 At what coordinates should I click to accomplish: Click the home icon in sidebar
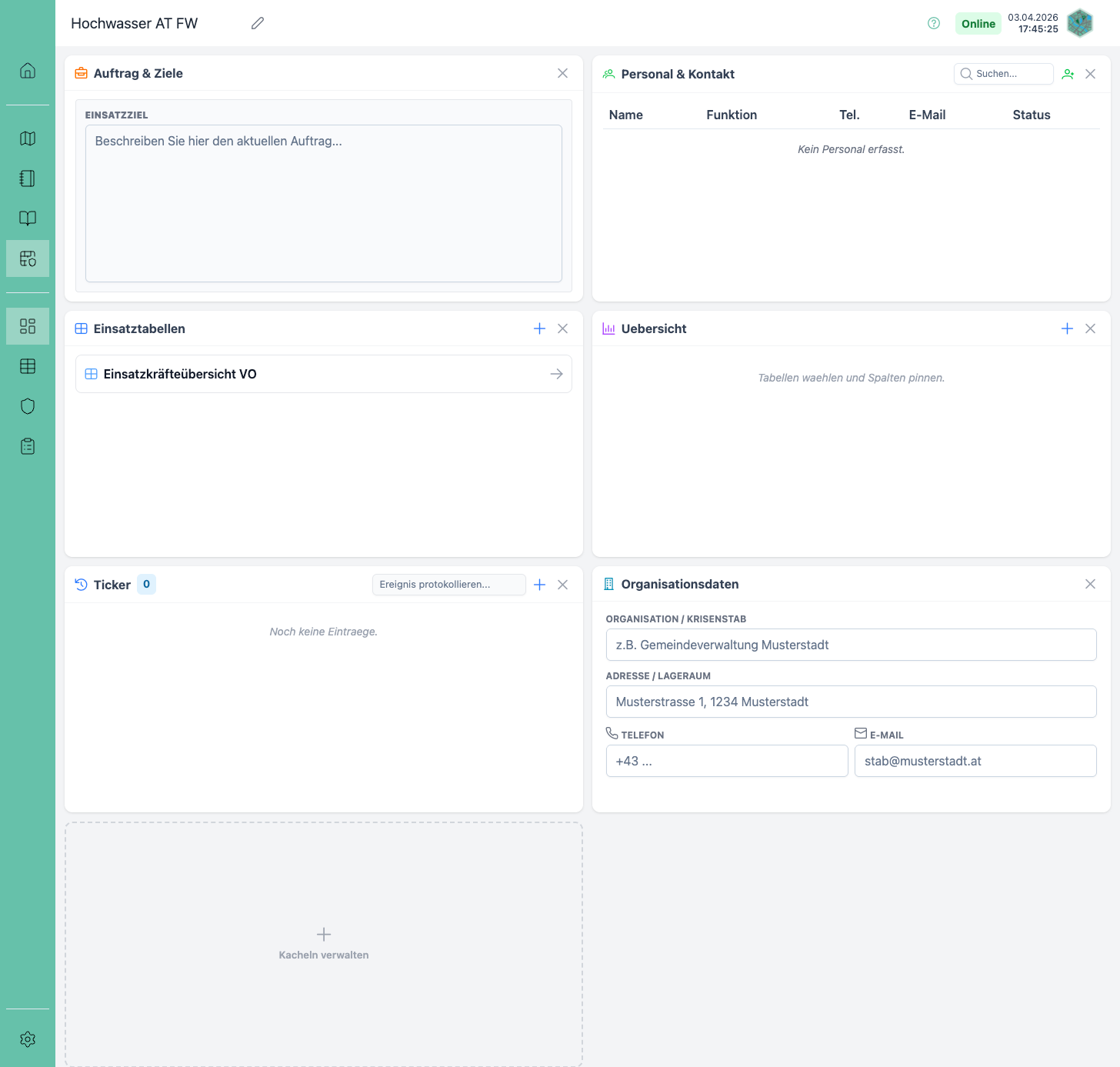pos(28,71)
